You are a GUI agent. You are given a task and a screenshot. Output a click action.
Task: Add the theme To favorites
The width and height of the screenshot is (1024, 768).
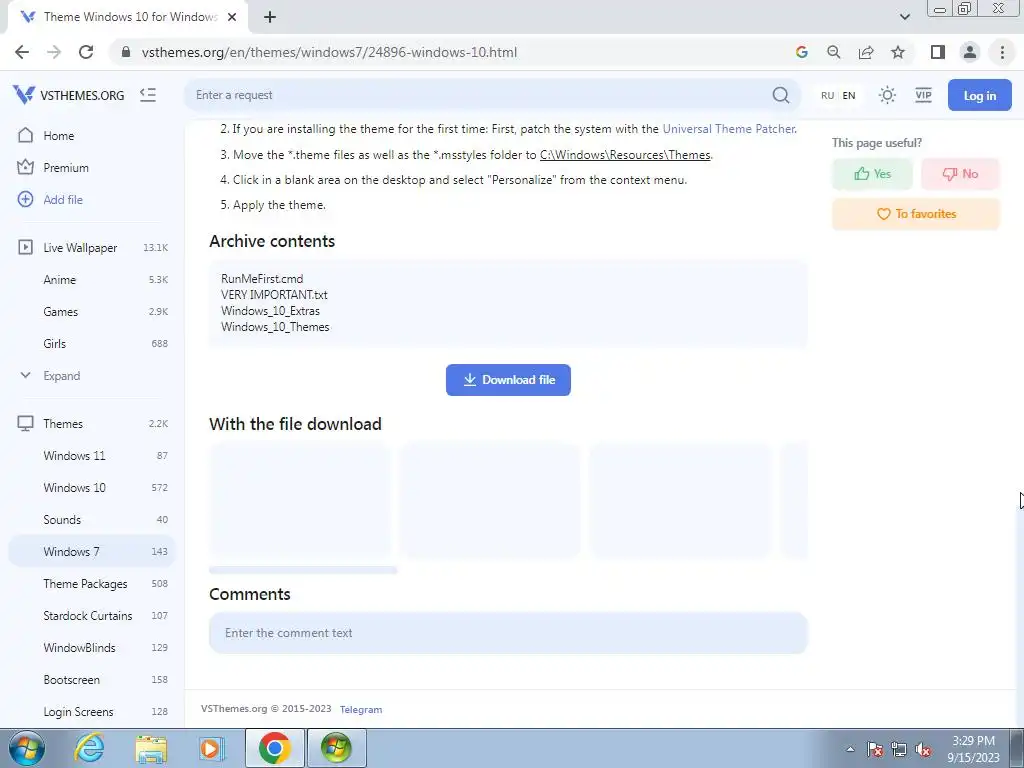[x=916, y=214]
